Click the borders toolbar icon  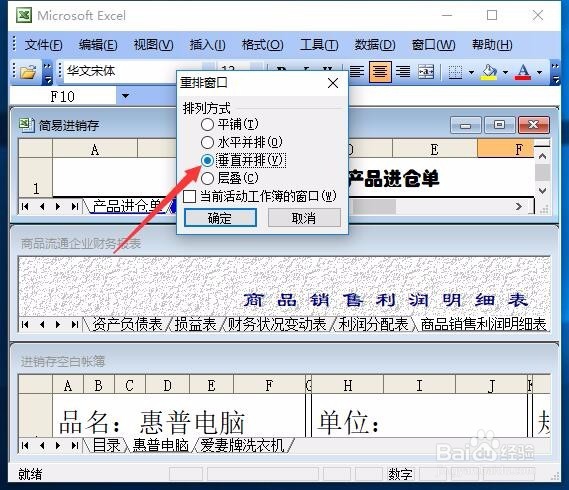[455, 72]
